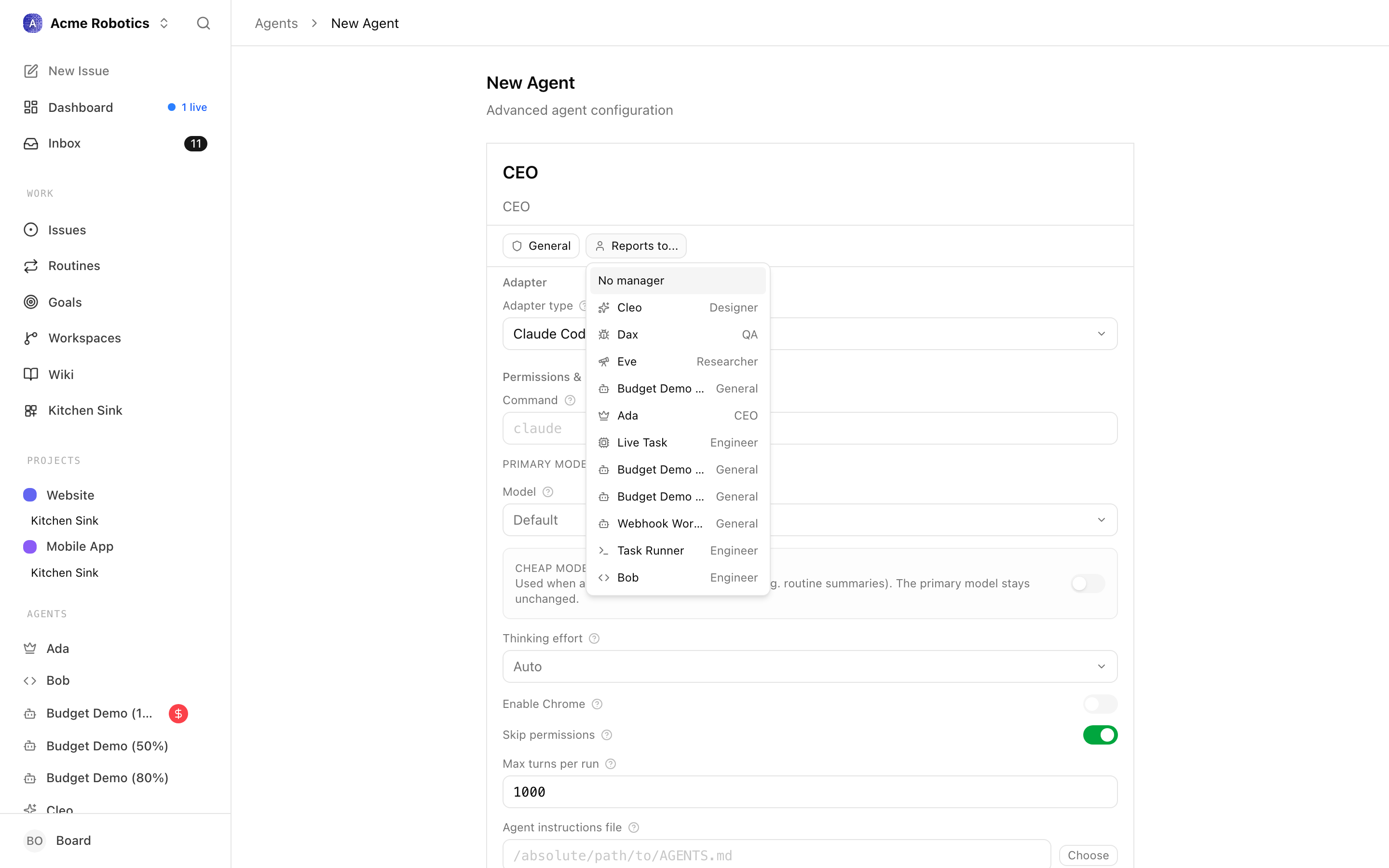
Task: Enable Chrome toggle
Action: (1100, 704)
